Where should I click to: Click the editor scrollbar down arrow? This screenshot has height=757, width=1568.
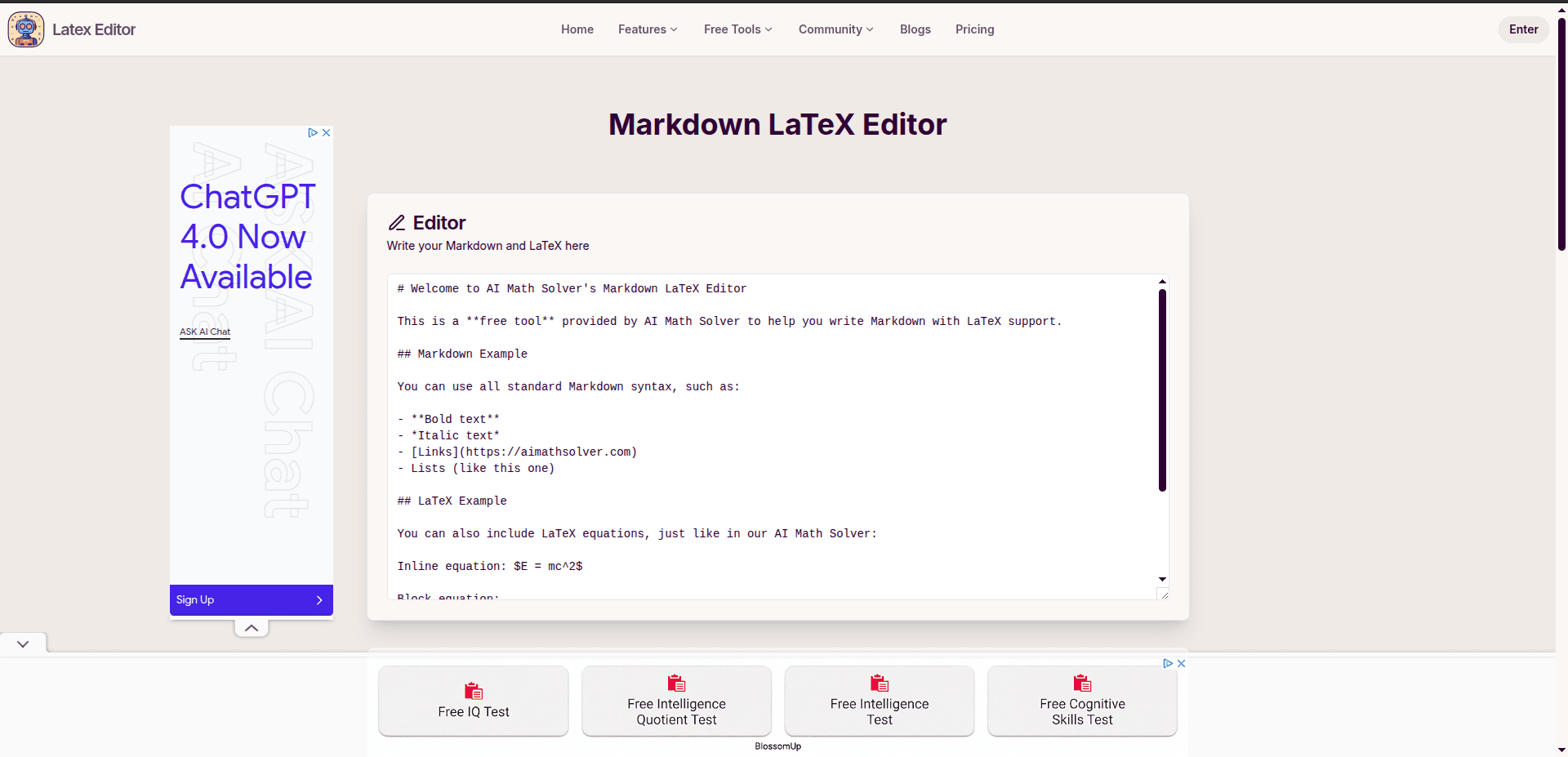pos(1162,579)
